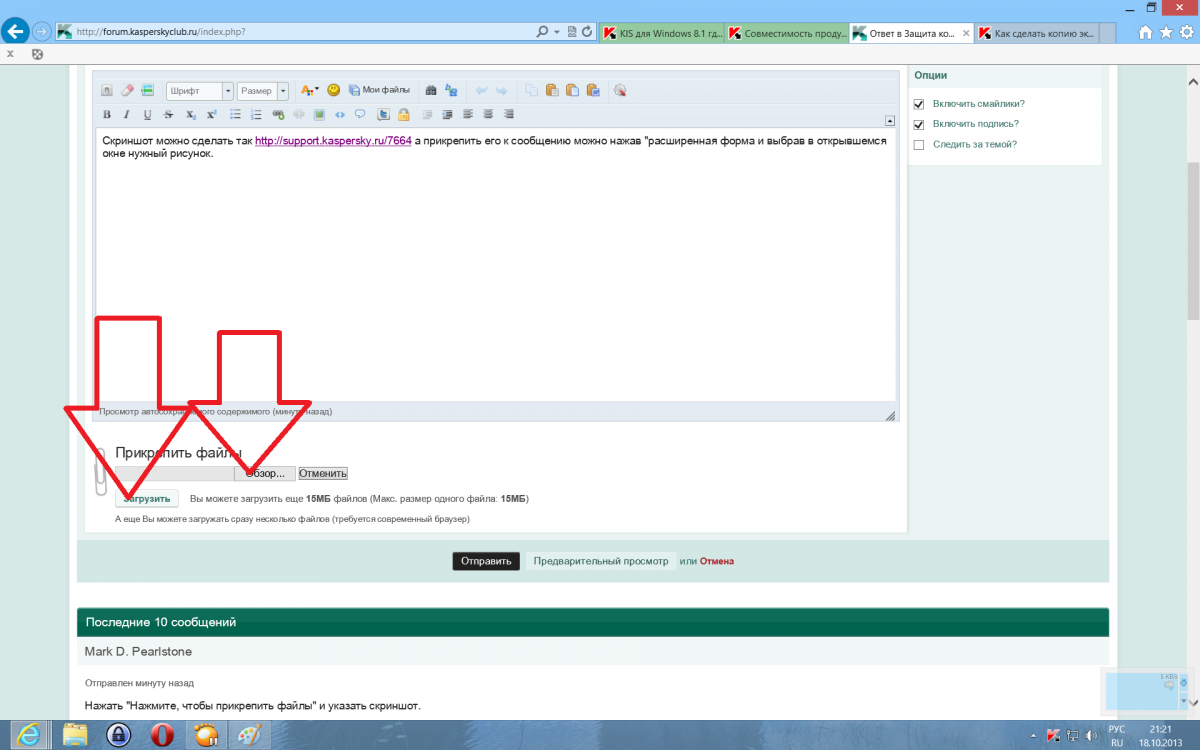Uncheck the 'Включить подпись?' option

point(919,124)
